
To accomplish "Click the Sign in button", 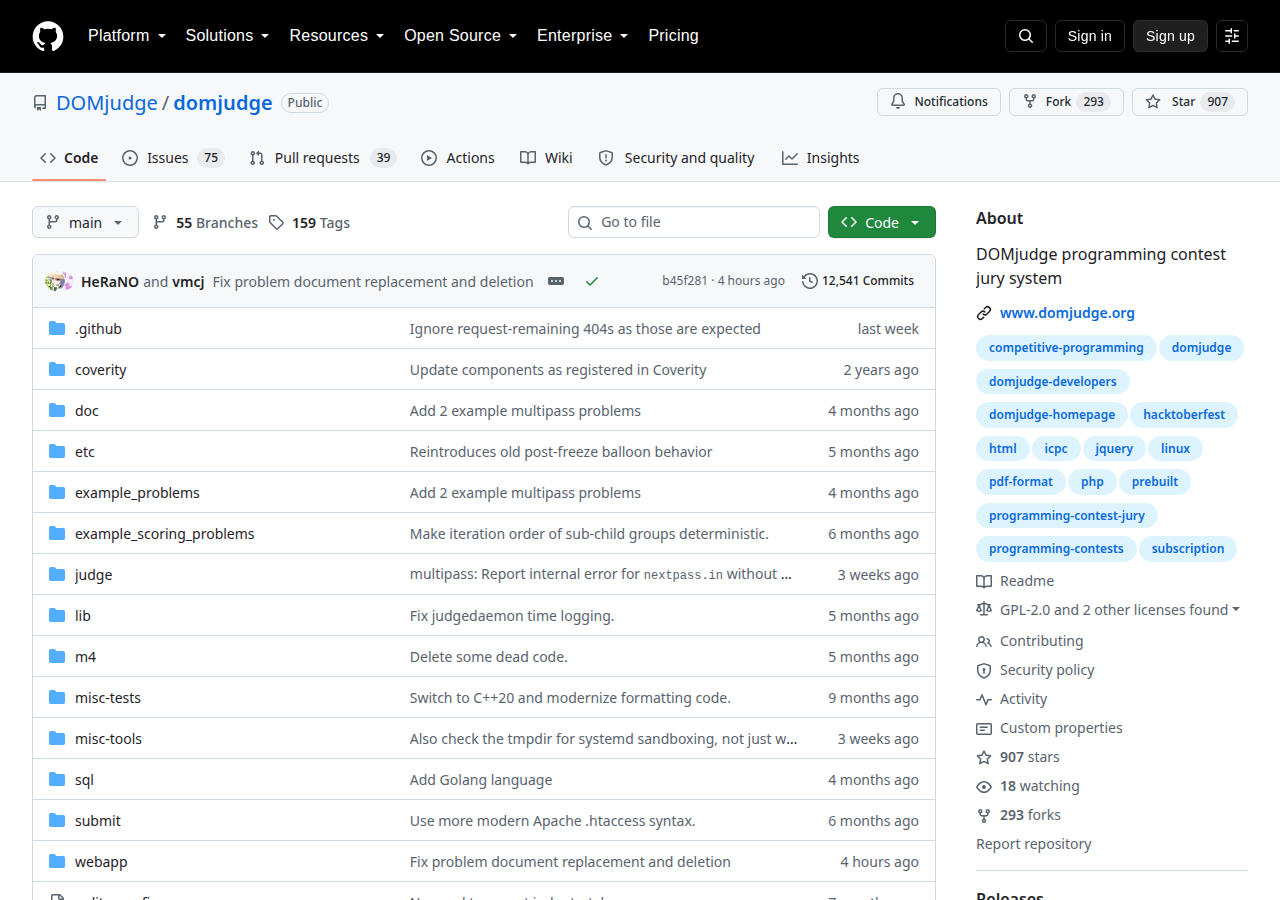I will click(x=1089, y=36).
